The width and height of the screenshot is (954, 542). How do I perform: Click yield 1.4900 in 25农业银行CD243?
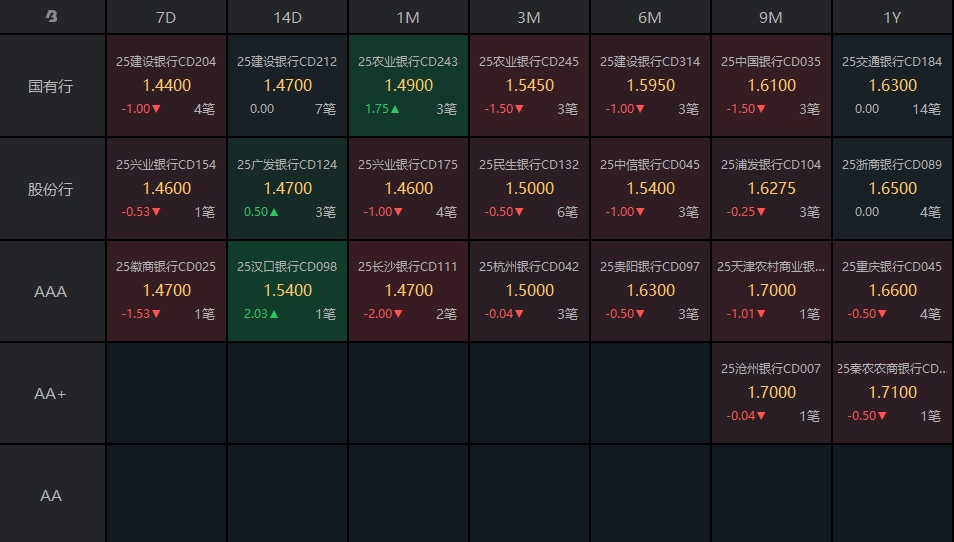(x=409, y=85)
